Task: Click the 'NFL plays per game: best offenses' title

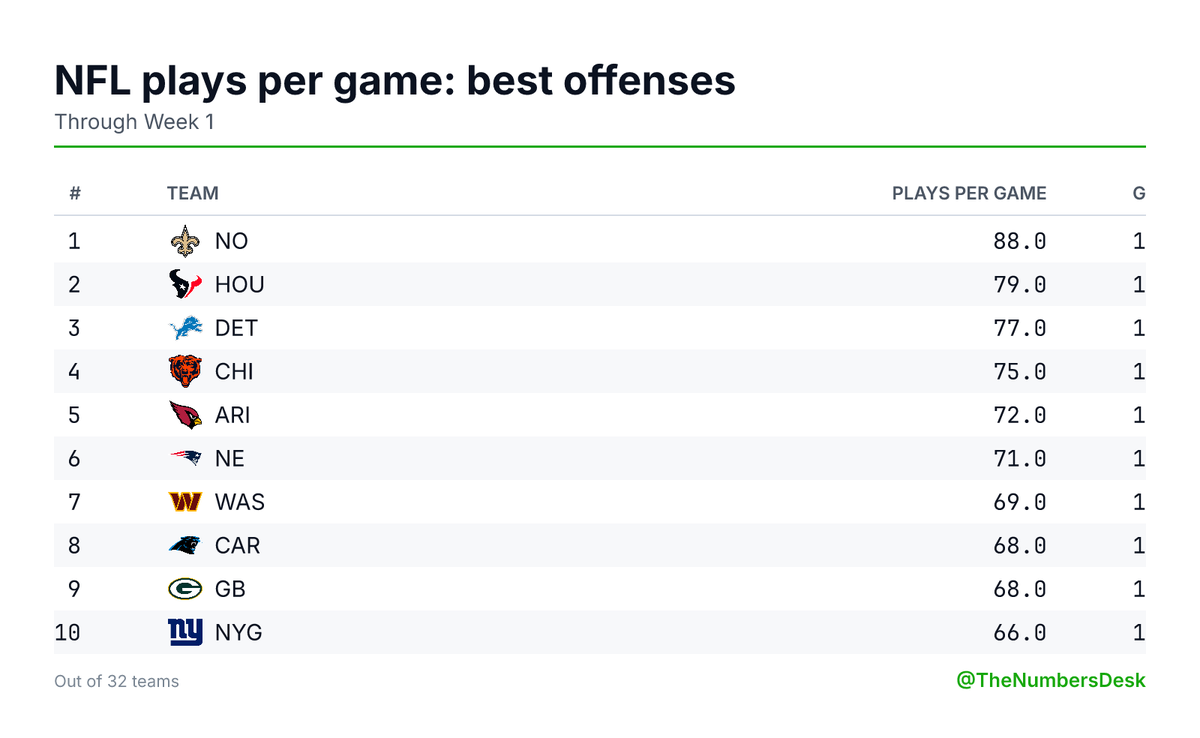Action: coord(395,80)
